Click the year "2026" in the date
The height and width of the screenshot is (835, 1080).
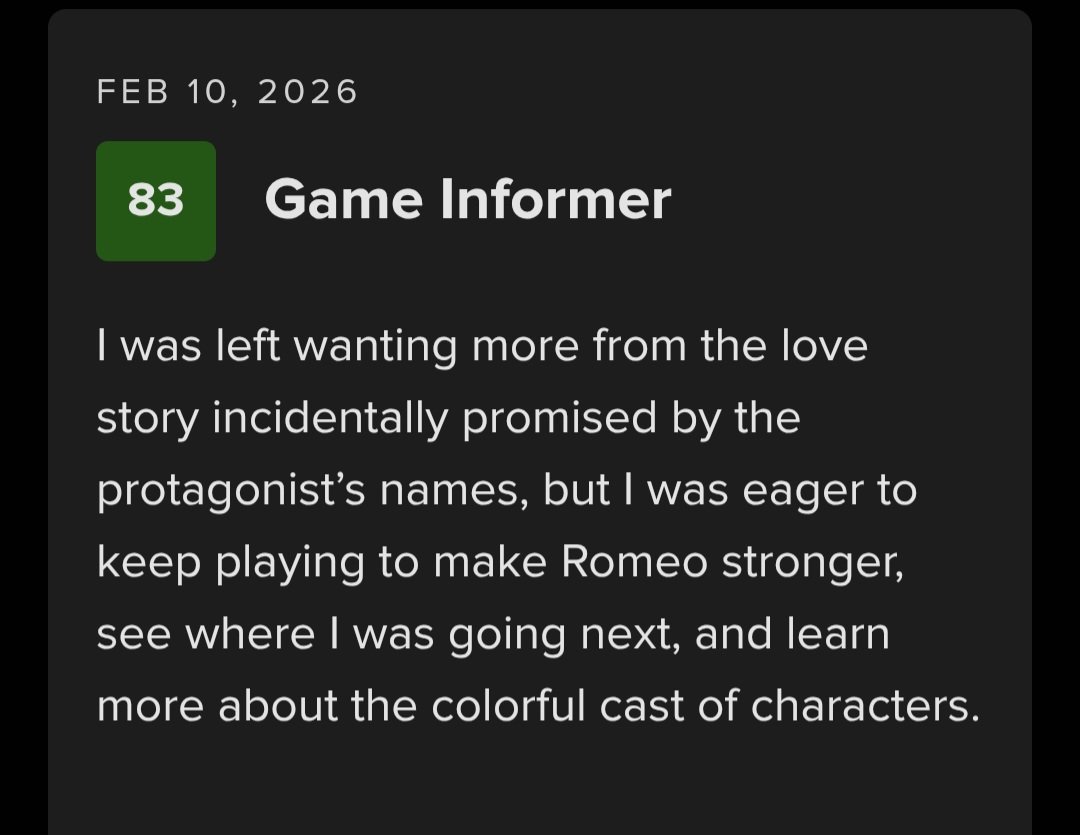[307, 92]
